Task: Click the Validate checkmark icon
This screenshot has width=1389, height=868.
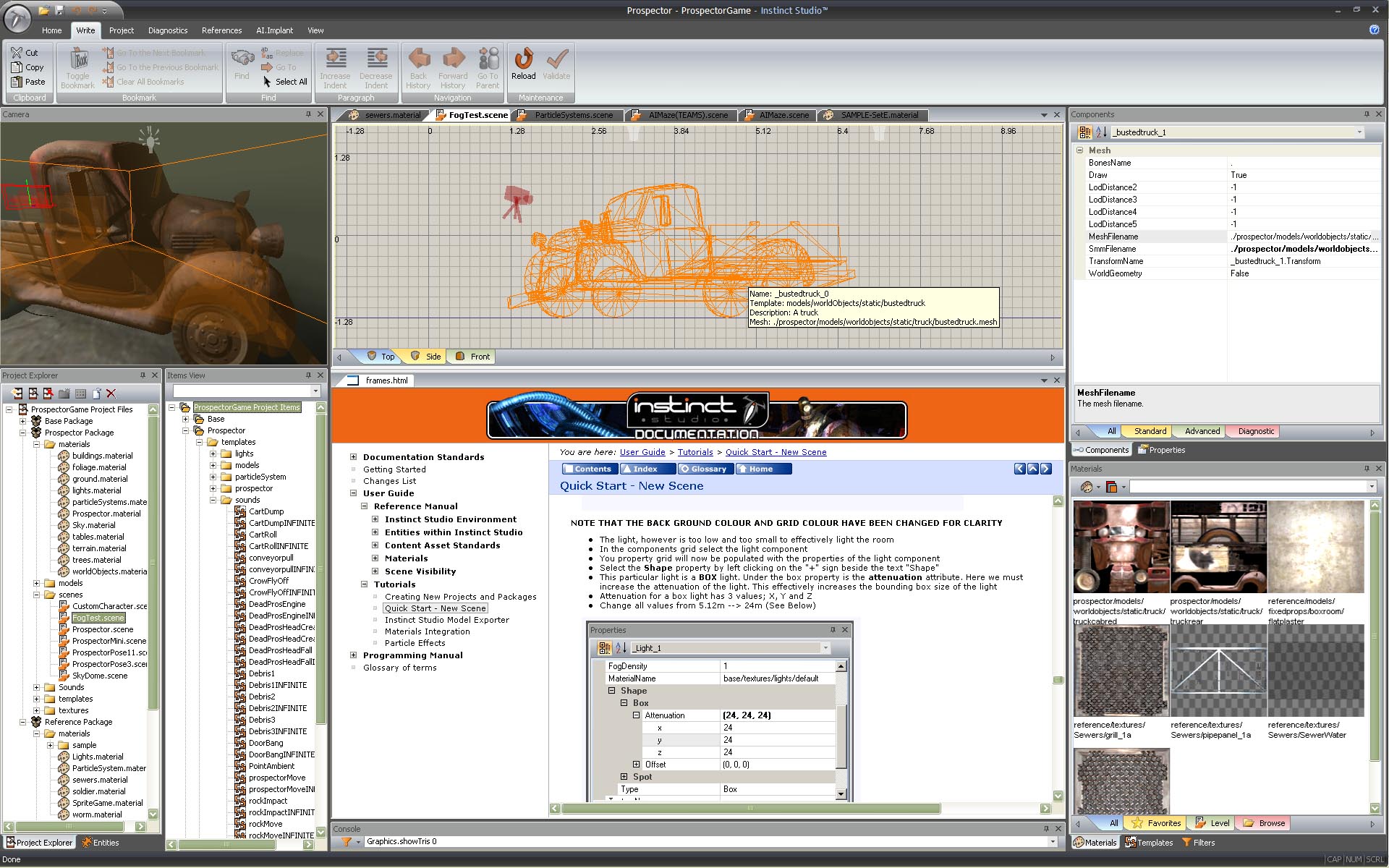Action: tap(556, 58)
